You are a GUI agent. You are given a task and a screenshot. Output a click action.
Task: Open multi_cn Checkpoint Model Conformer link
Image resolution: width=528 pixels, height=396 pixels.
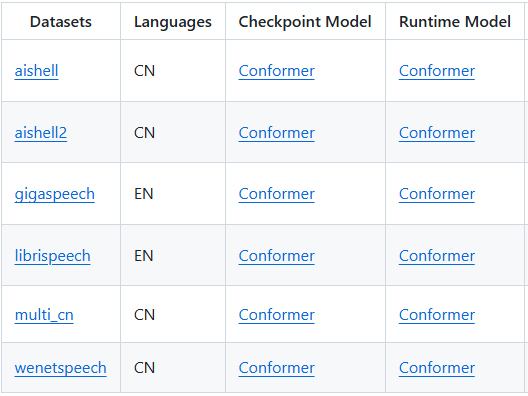[x=276, y=315]
